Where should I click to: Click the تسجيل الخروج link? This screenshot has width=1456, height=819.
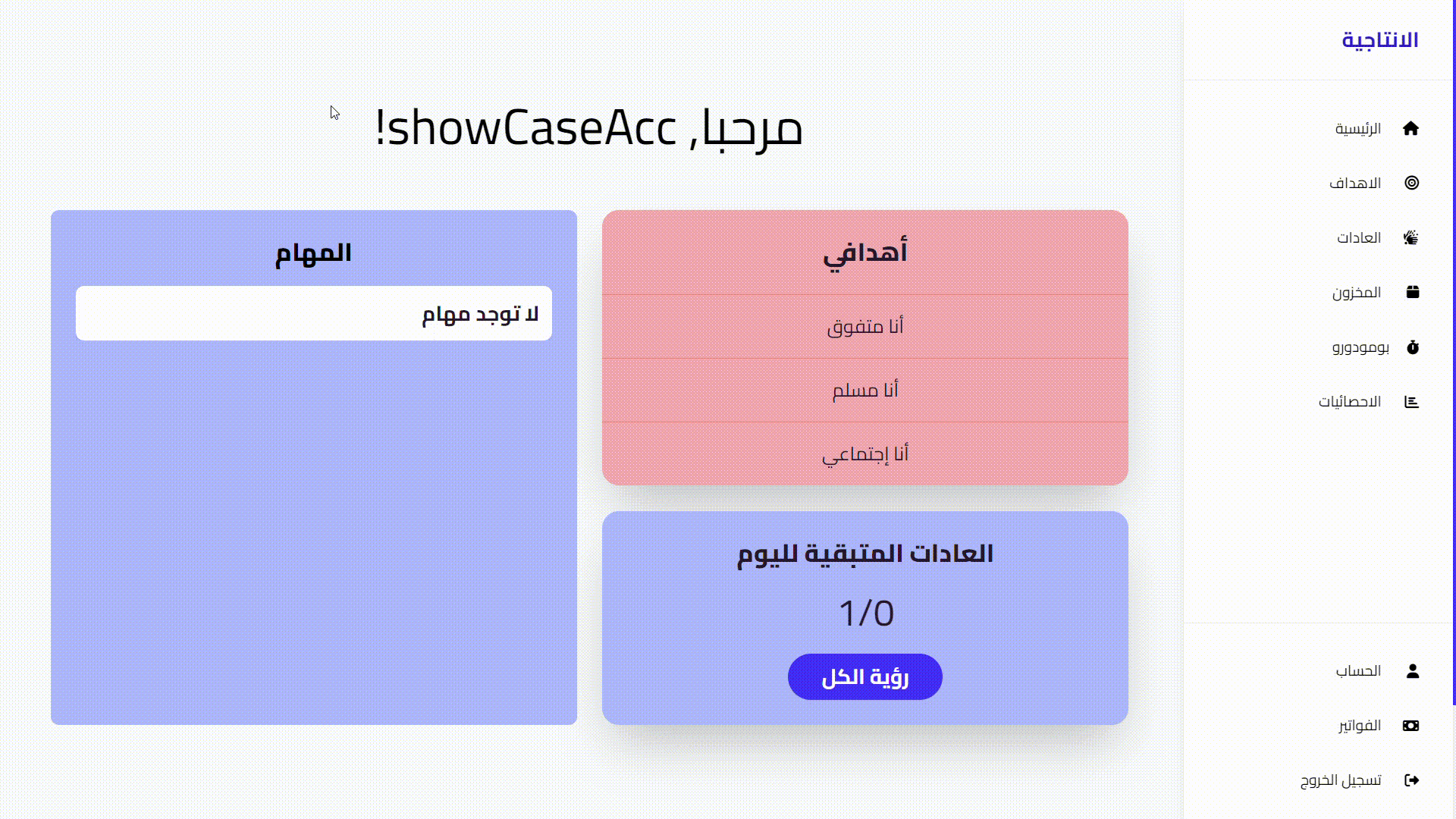pos(1344,779)
